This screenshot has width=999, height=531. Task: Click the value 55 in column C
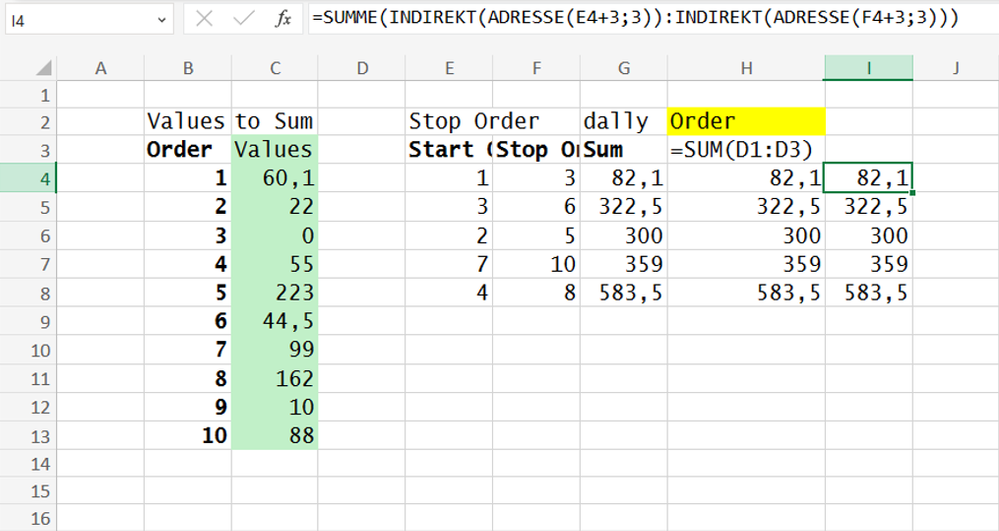click(275, 264)
